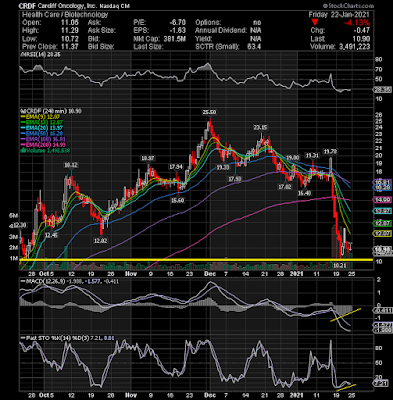
Task: Select the cyan EMA(20) legend entry
Action: 42,128
